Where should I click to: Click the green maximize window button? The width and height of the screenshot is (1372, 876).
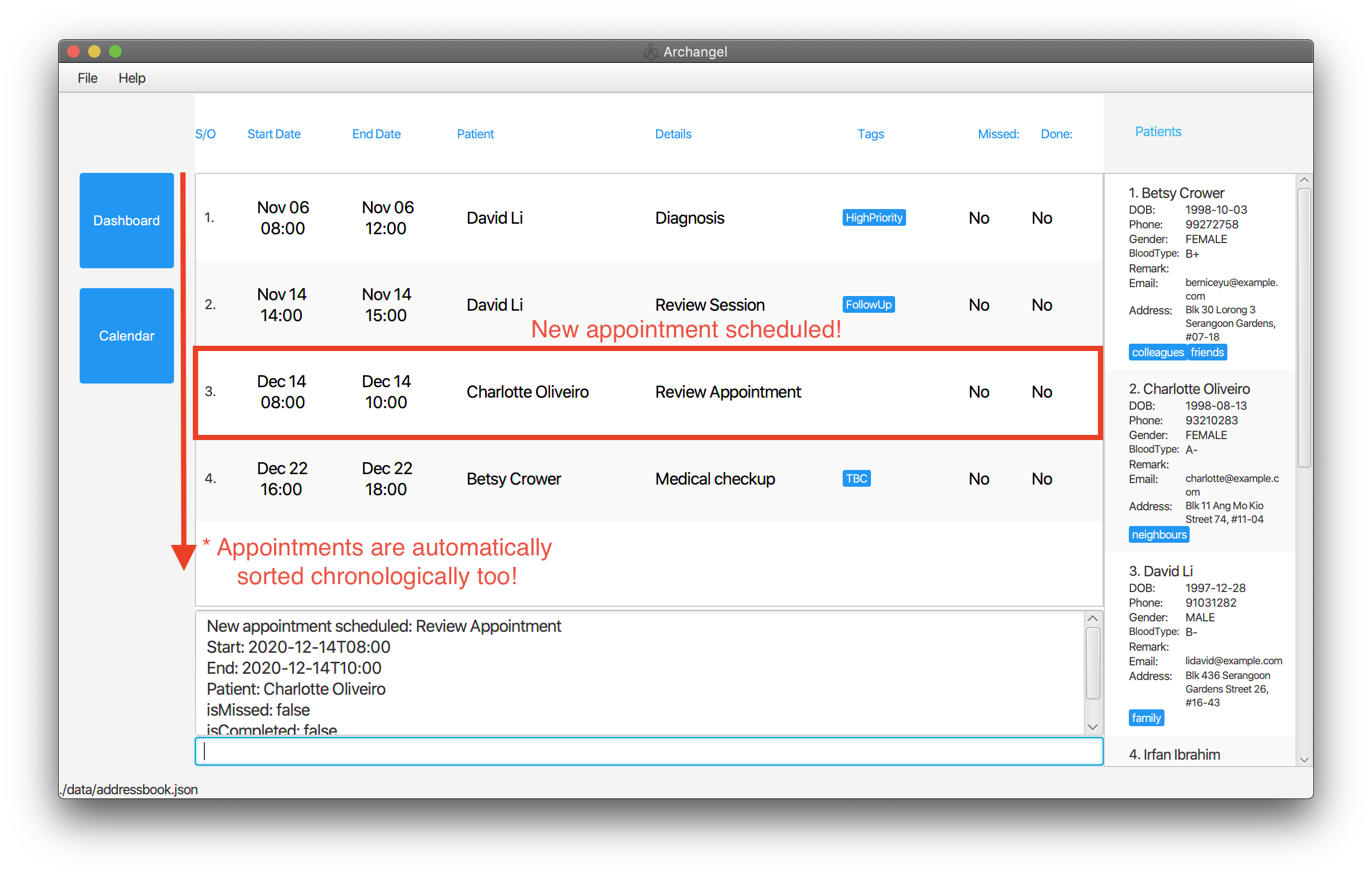coord(115,51)
